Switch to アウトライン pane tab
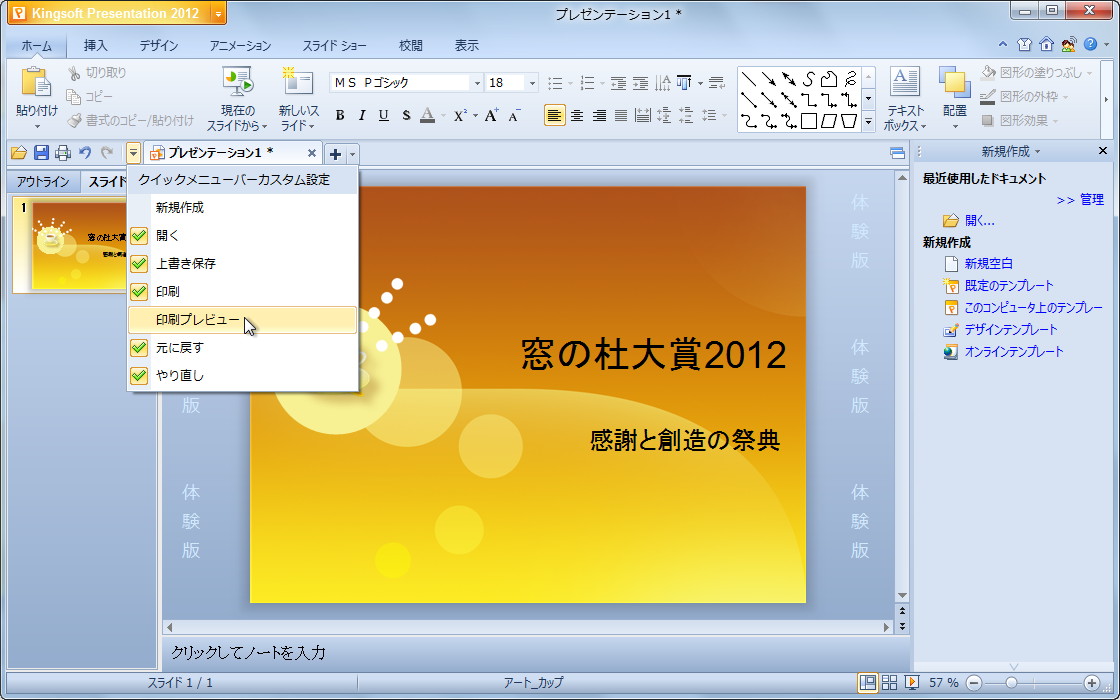Viewport: 1120px width, 700px height. pos(44,181)
